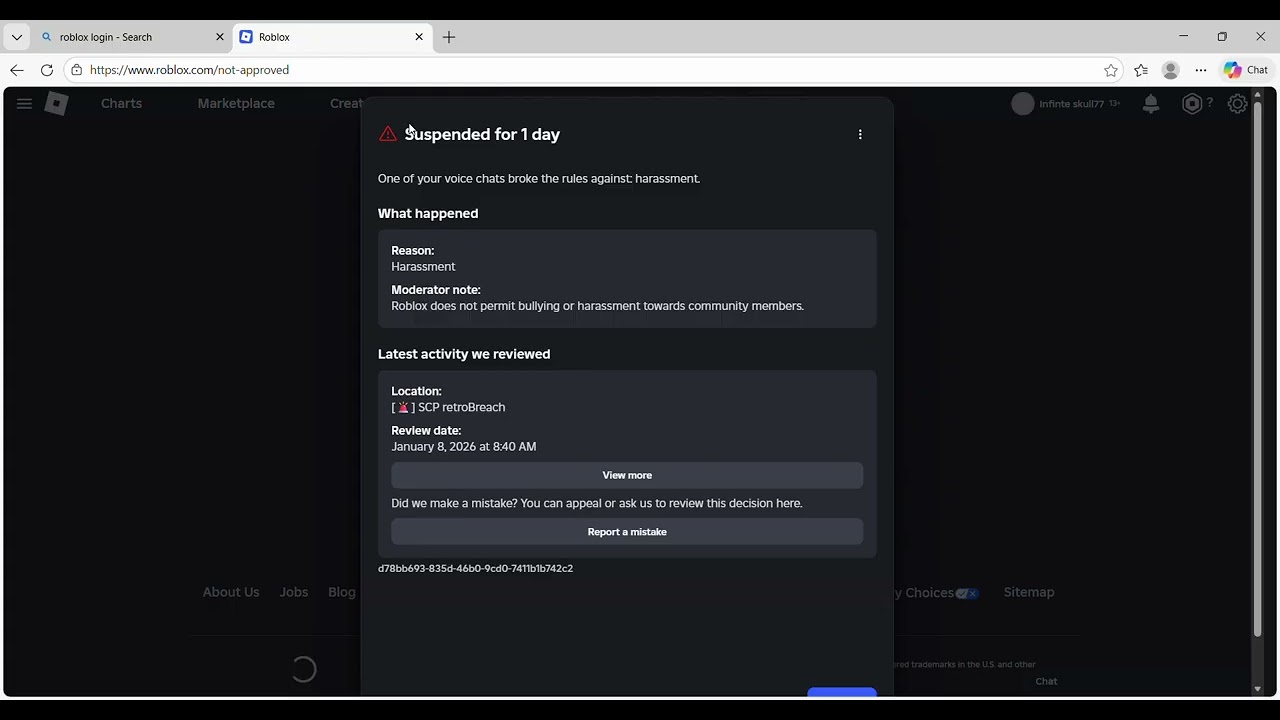Open the Roblox Chat panel at bottom
This screenshot has height=720, width=1280.
click(x=1046, y=681)
